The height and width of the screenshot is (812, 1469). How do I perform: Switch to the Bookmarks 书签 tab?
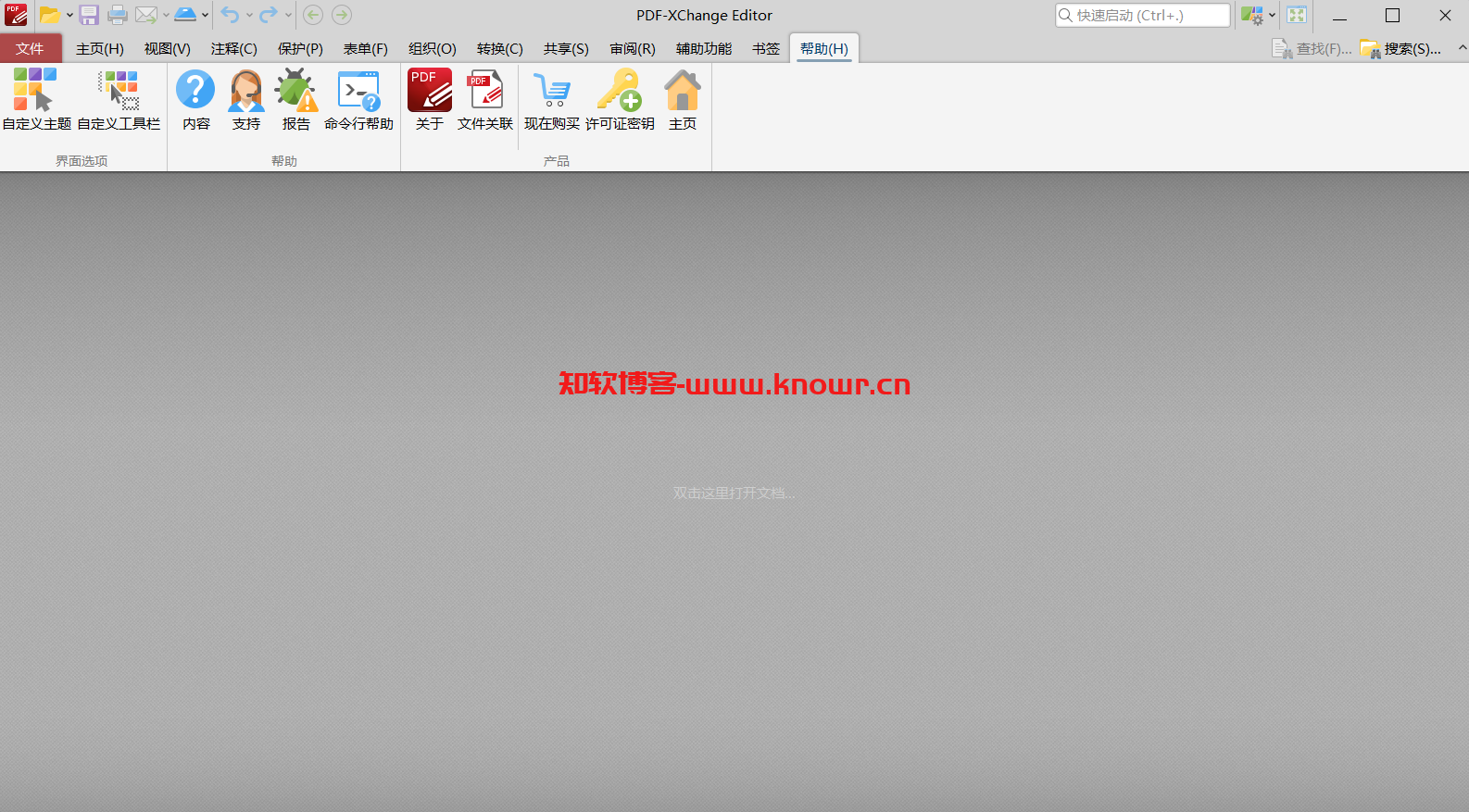pos(766,48)
